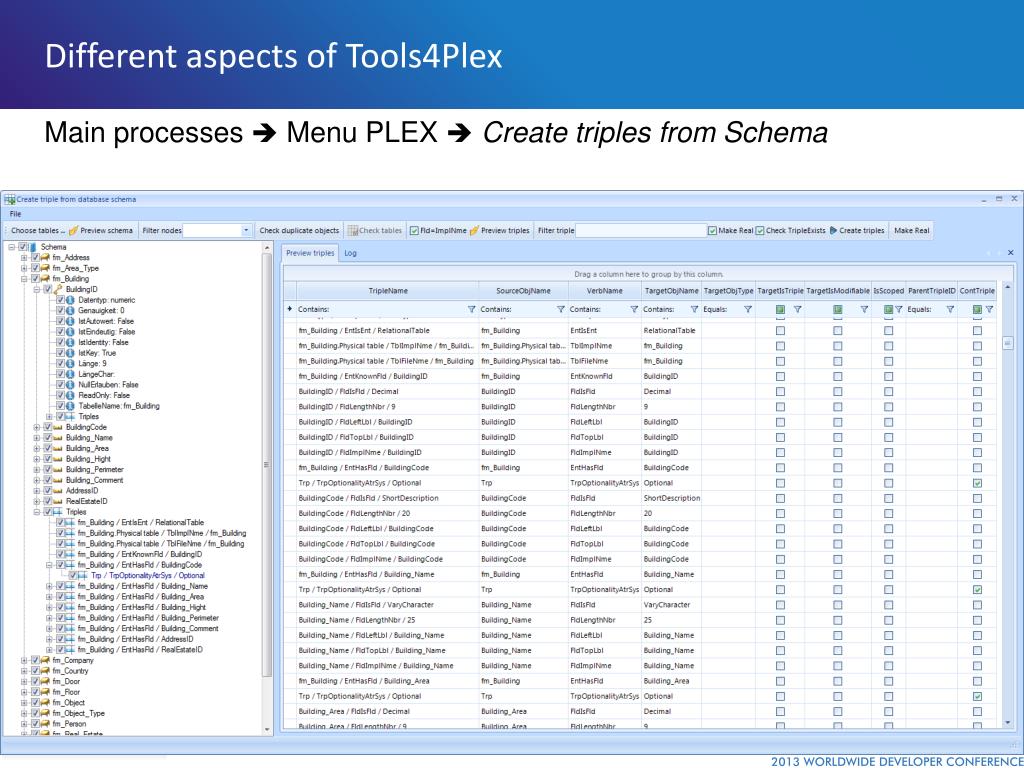The image size is (1024, 768).
Task: Collapse the Schema root node
Action: pos(12,247)
